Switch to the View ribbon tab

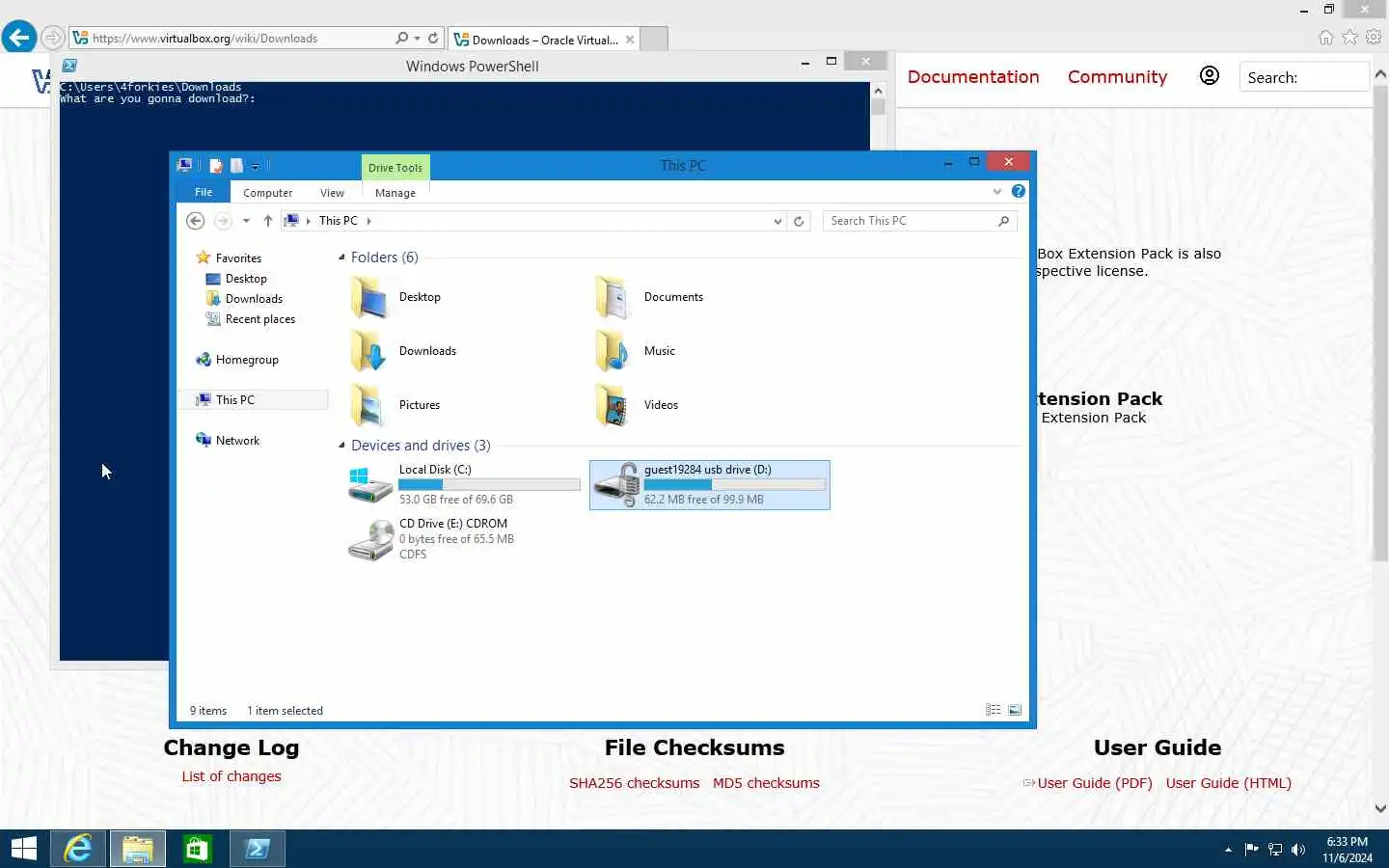click(332, 193)
